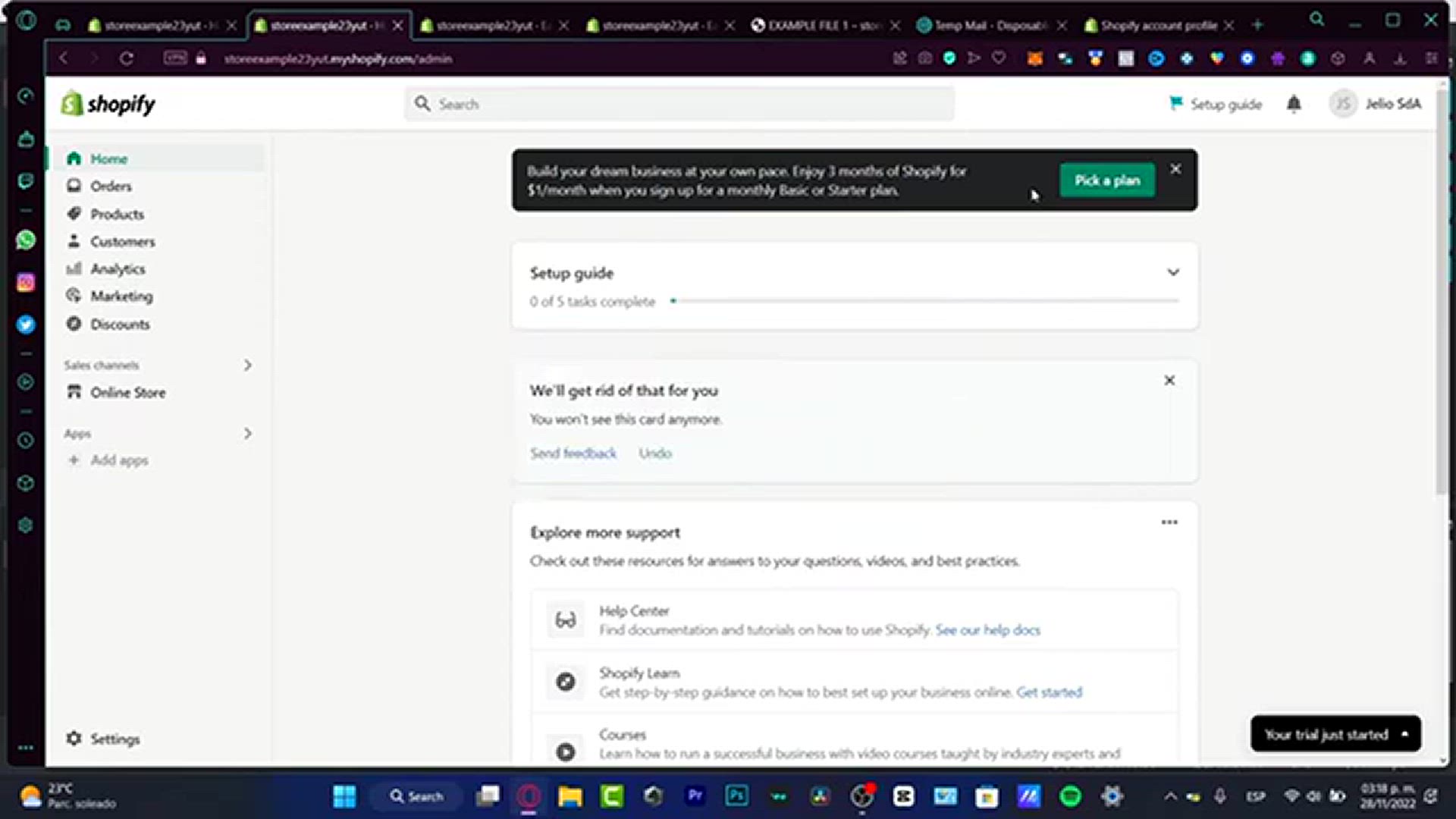View Analytics in the sidebar
The height and width of the screenshot is (819, 1456).
tap(118, 268)
